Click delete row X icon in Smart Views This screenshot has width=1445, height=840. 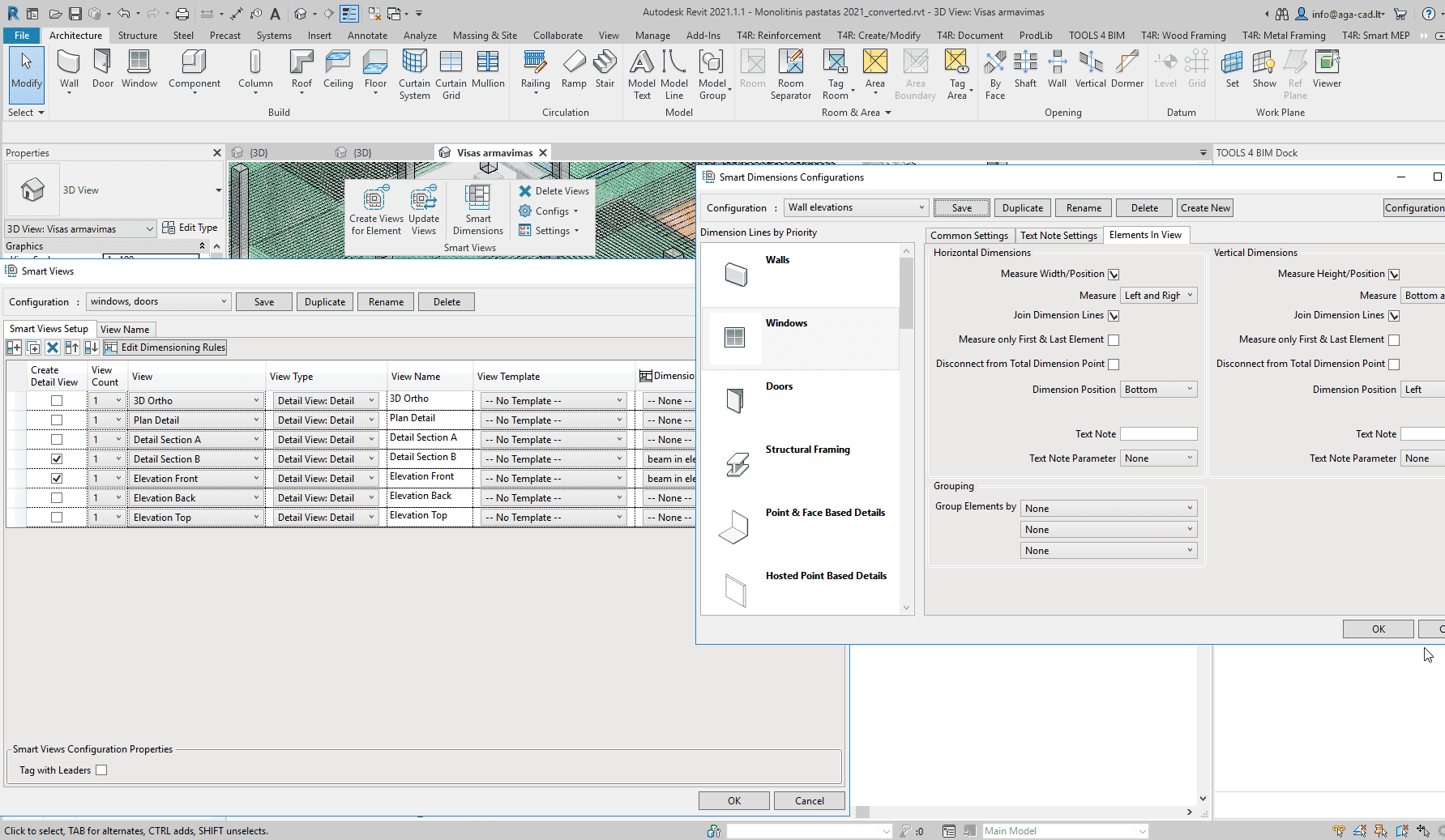click(53, 348)
